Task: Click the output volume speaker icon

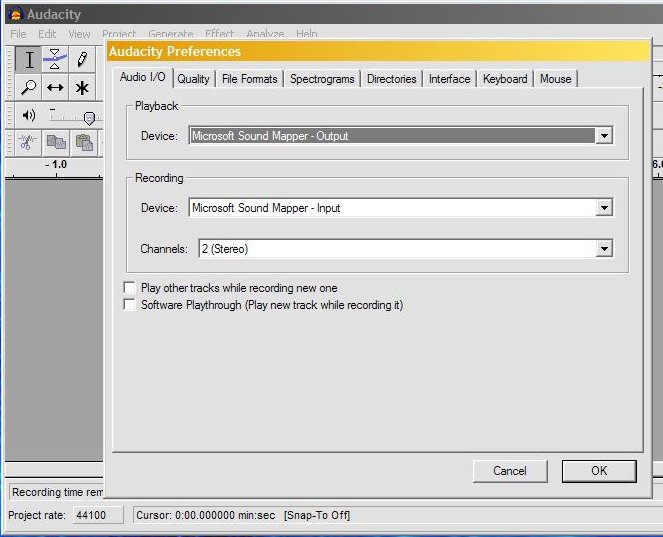Action: pyautogui.click(x=29, y=115)
